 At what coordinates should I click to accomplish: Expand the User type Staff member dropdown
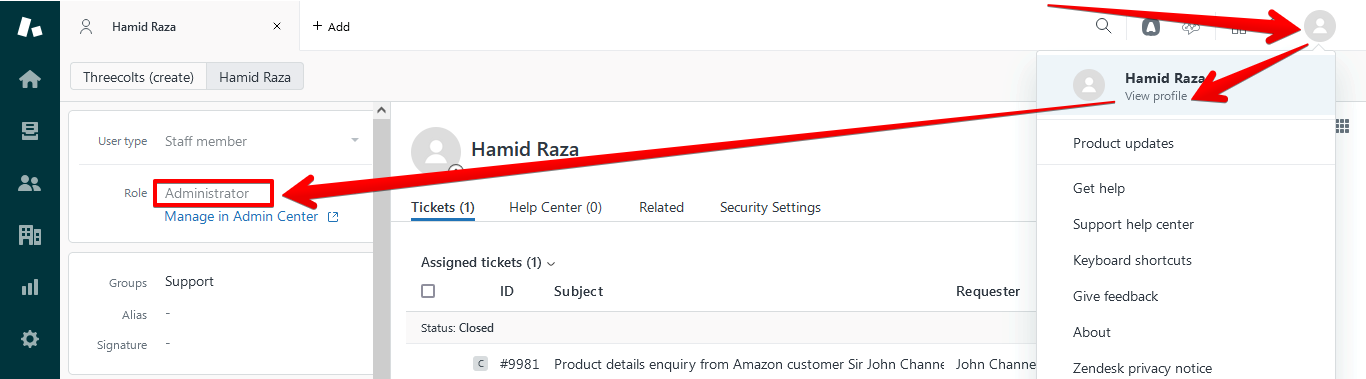point(262,141)
